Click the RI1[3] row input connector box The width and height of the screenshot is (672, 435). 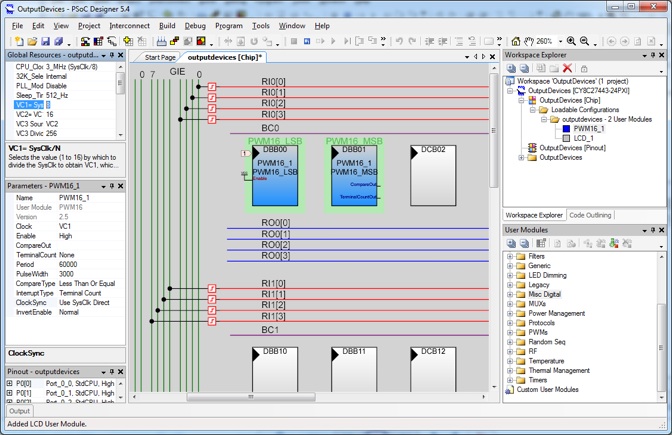pyautogui.click(x=212, y=321)
